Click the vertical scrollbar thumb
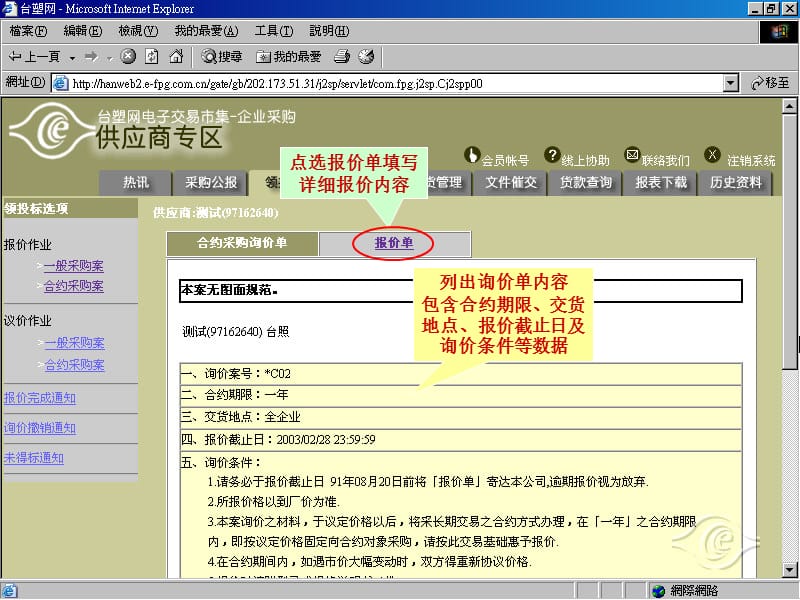Image resolution: width=800 pixels, height=600 pixels. pyautogui.click(x=789, y=241)
